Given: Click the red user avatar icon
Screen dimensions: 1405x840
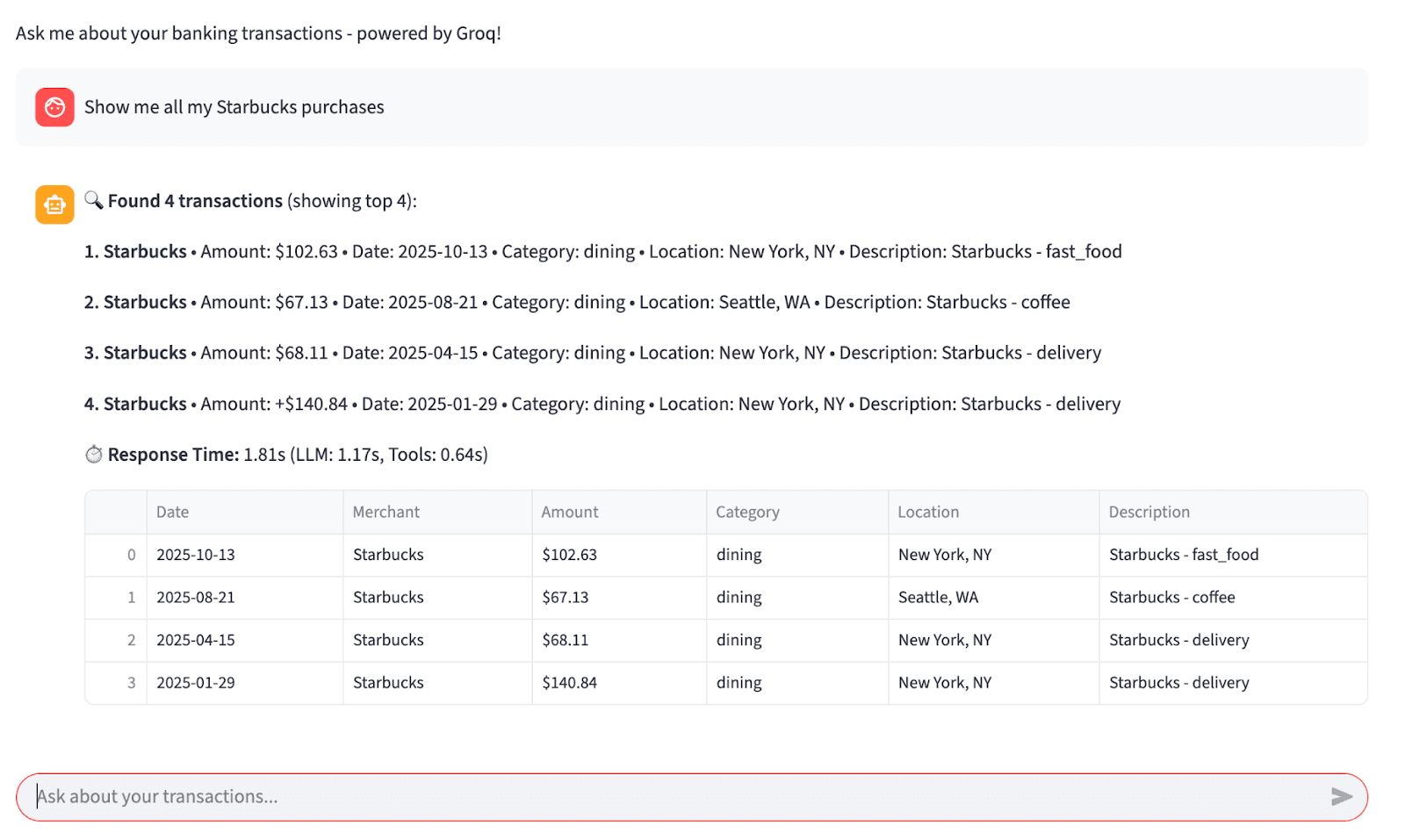Looking at the screenshot, I should tap(54, 107).
